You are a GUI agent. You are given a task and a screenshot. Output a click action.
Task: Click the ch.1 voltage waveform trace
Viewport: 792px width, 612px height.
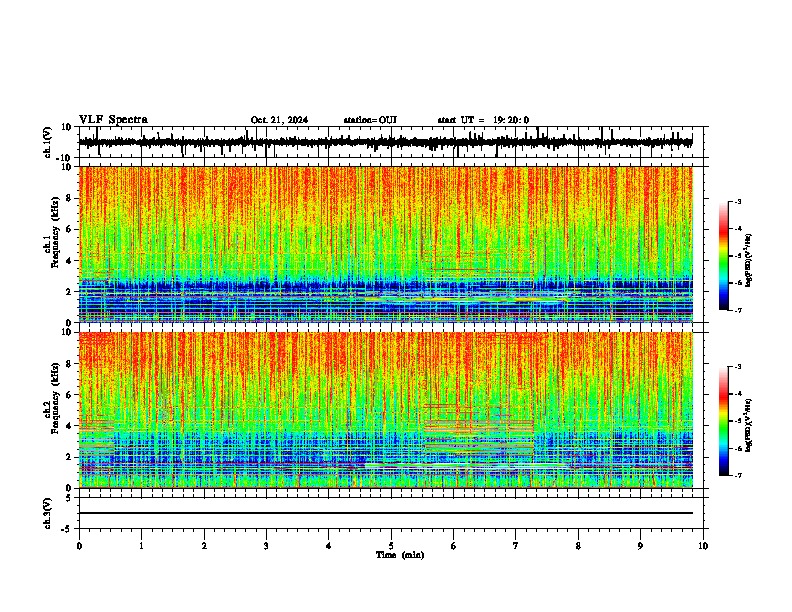click(386, 142)
